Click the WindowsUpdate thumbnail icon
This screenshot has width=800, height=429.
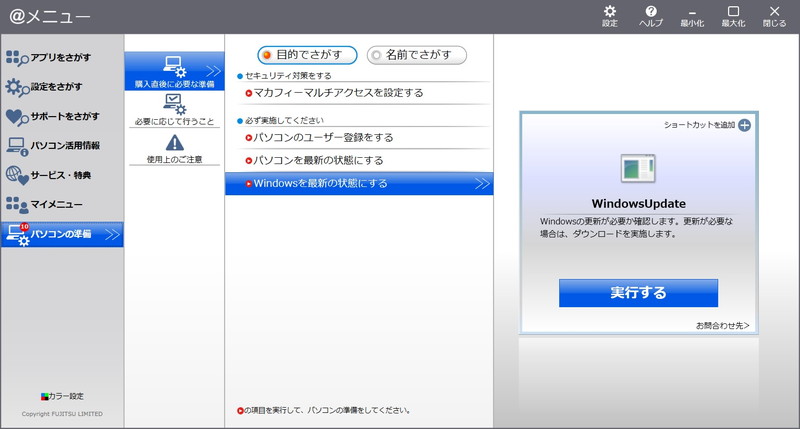pos(638,168)
